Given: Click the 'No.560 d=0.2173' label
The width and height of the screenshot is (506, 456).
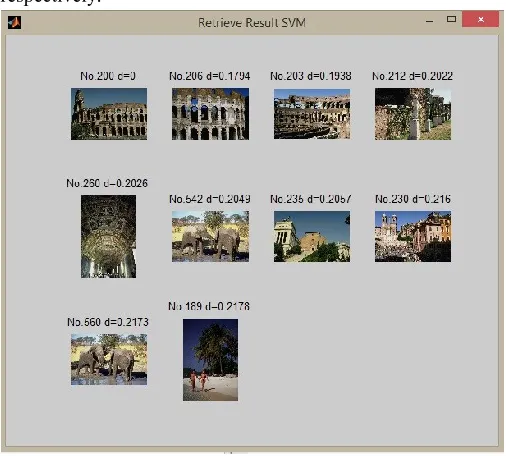Looking at the screenshot, I should (x=108, y=322).
